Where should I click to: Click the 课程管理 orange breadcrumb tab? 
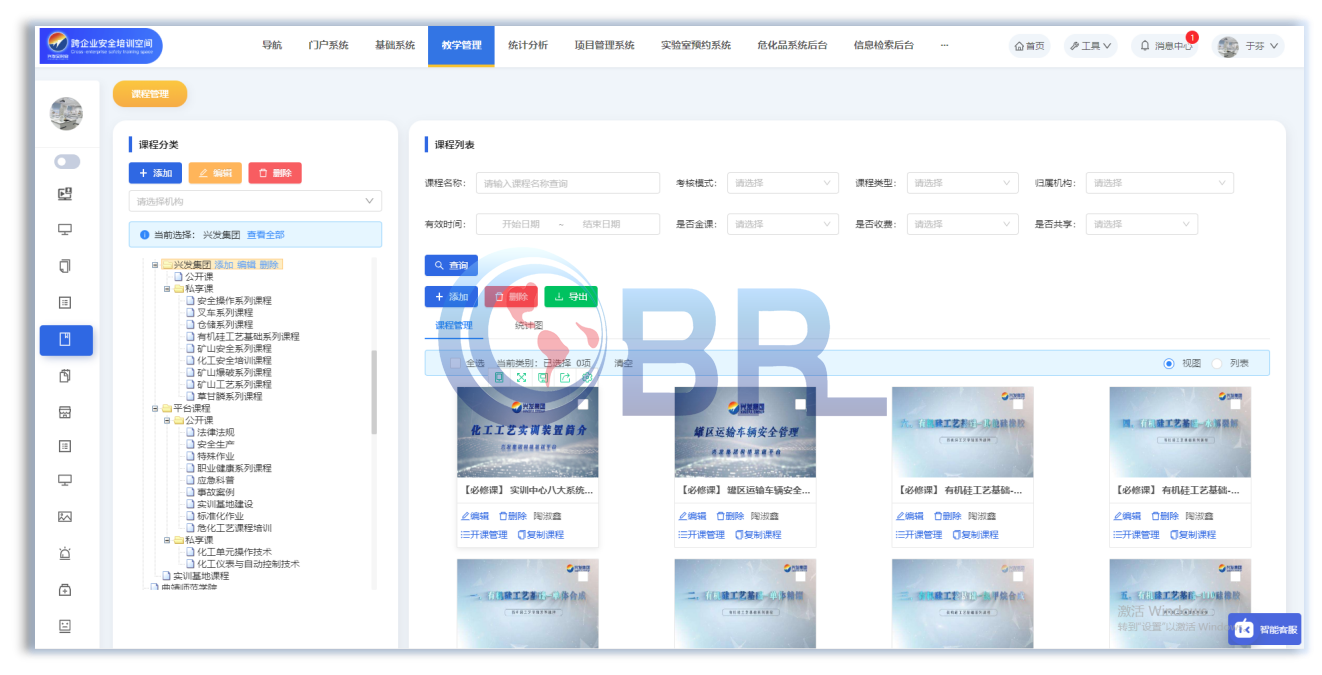150,94
